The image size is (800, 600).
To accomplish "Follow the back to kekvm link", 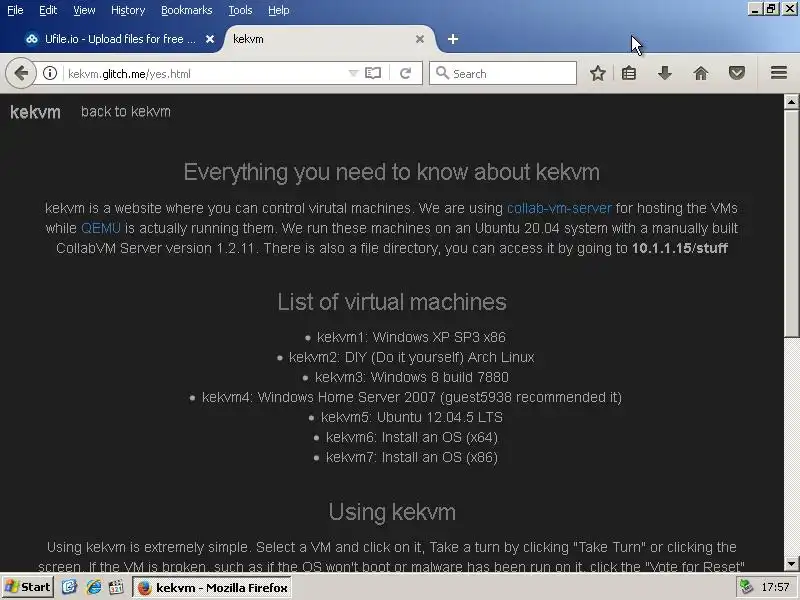I will (x=126, y=112).
